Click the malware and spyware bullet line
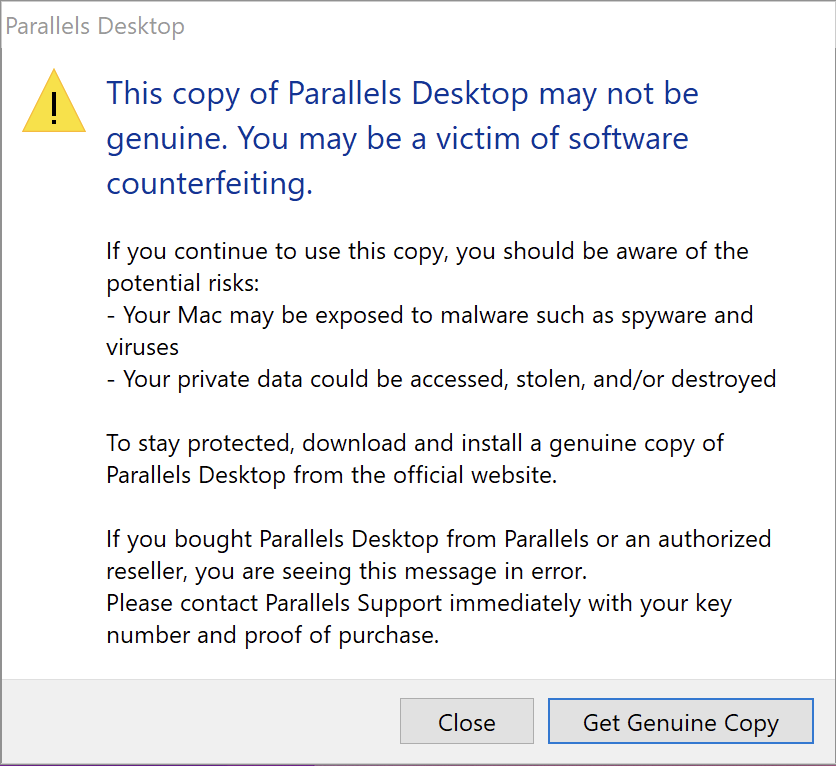The image size is (836, 766). (430, 315)
